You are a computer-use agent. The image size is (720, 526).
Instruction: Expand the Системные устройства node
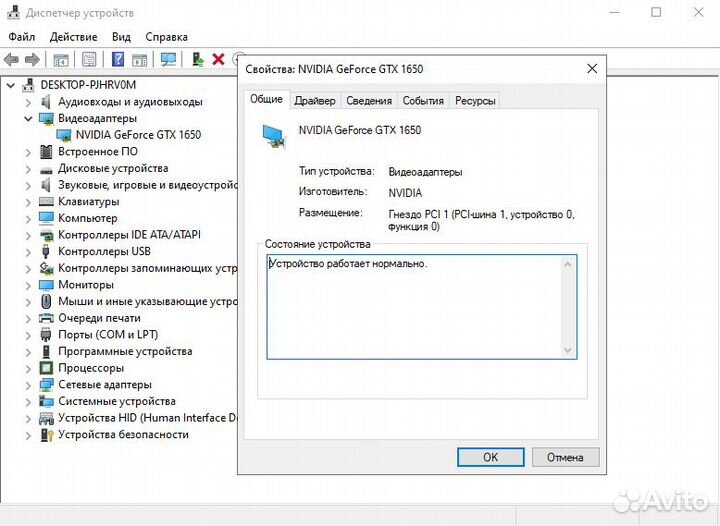pyautogui.click(x=28, y=402)
